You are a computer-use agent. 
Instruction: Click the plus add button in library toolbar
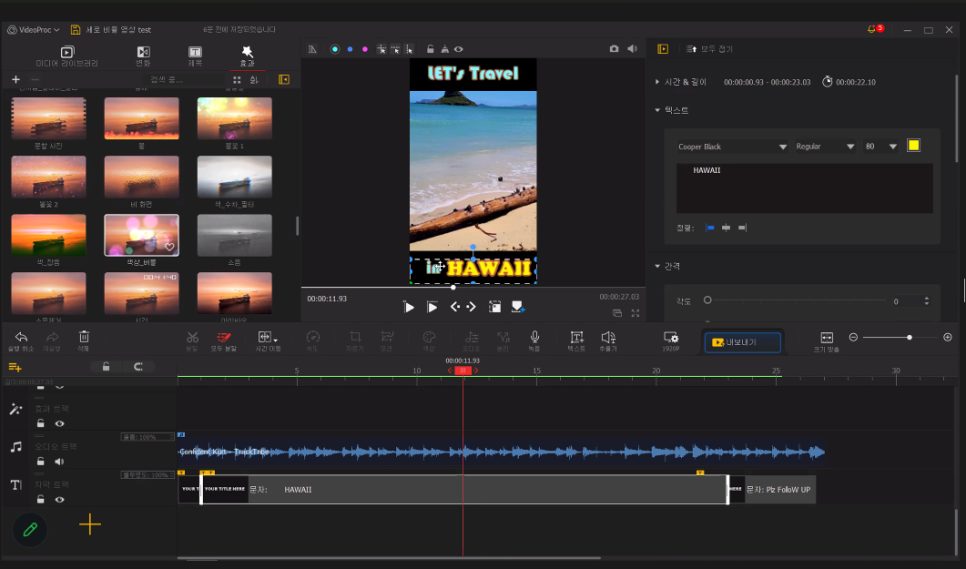click(x=16, y=79)
